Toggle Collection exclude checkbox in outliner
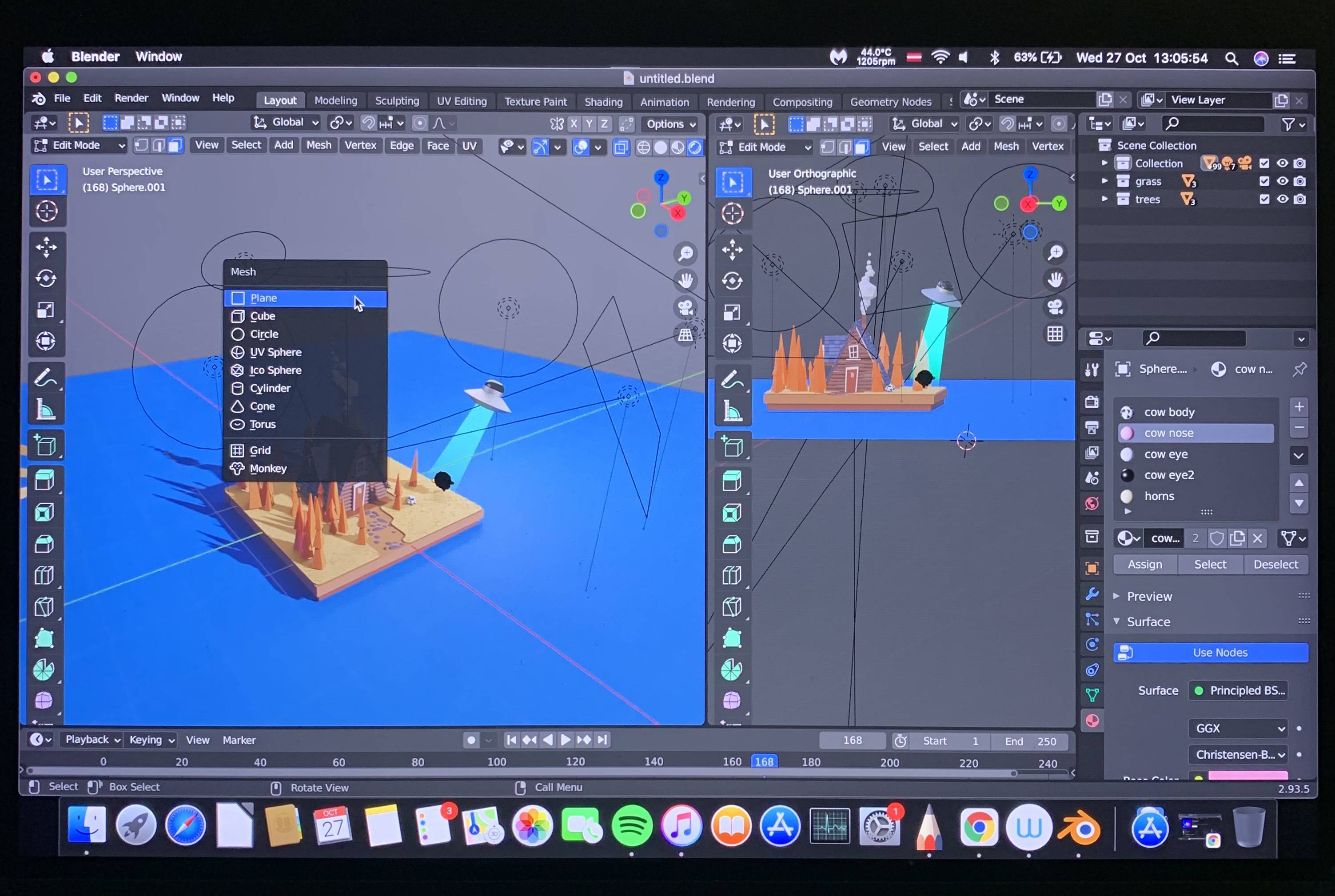Image resolution: width=1335 pixels, height=896 pixels. (x=1264, y=163)
